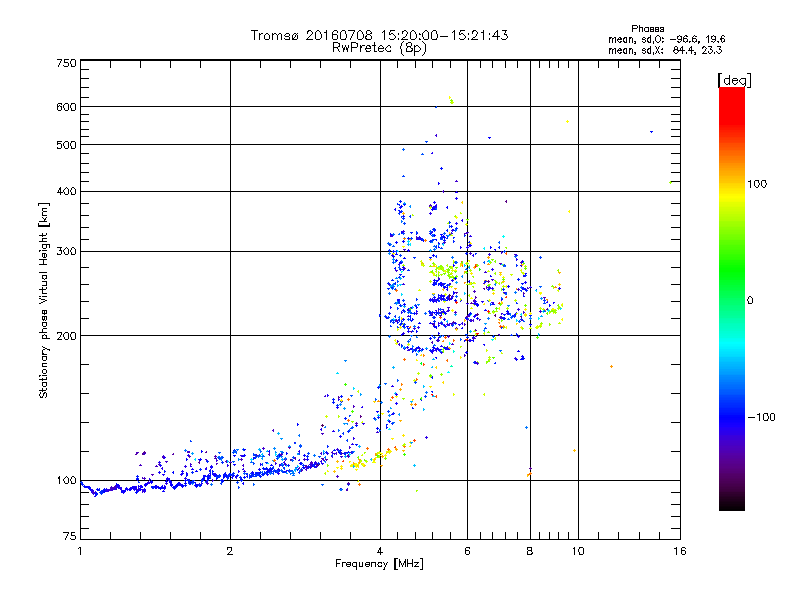Click the plot title 'Tromsø 20160708 15:20:00-15:21:43'
Viewport: 800px width, 600px height.
pos(379,35)
